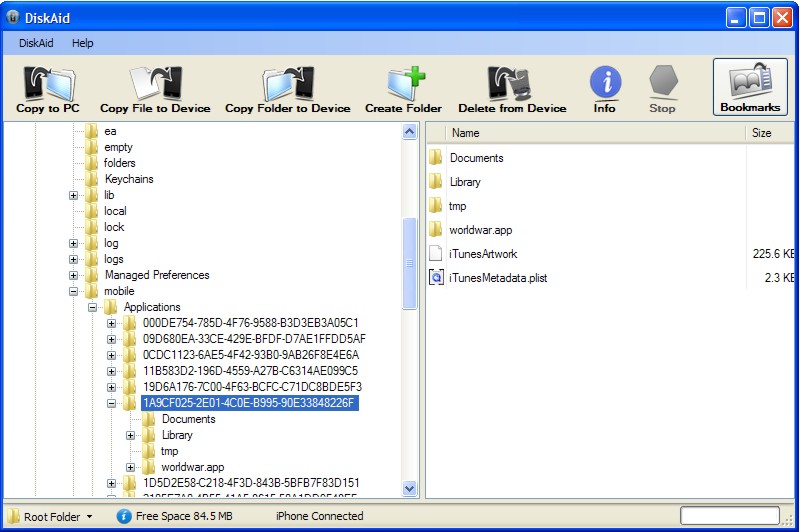Select 11B583D2-196D-4559 application folder
The image size is (800, 532).
pos(250,371)
